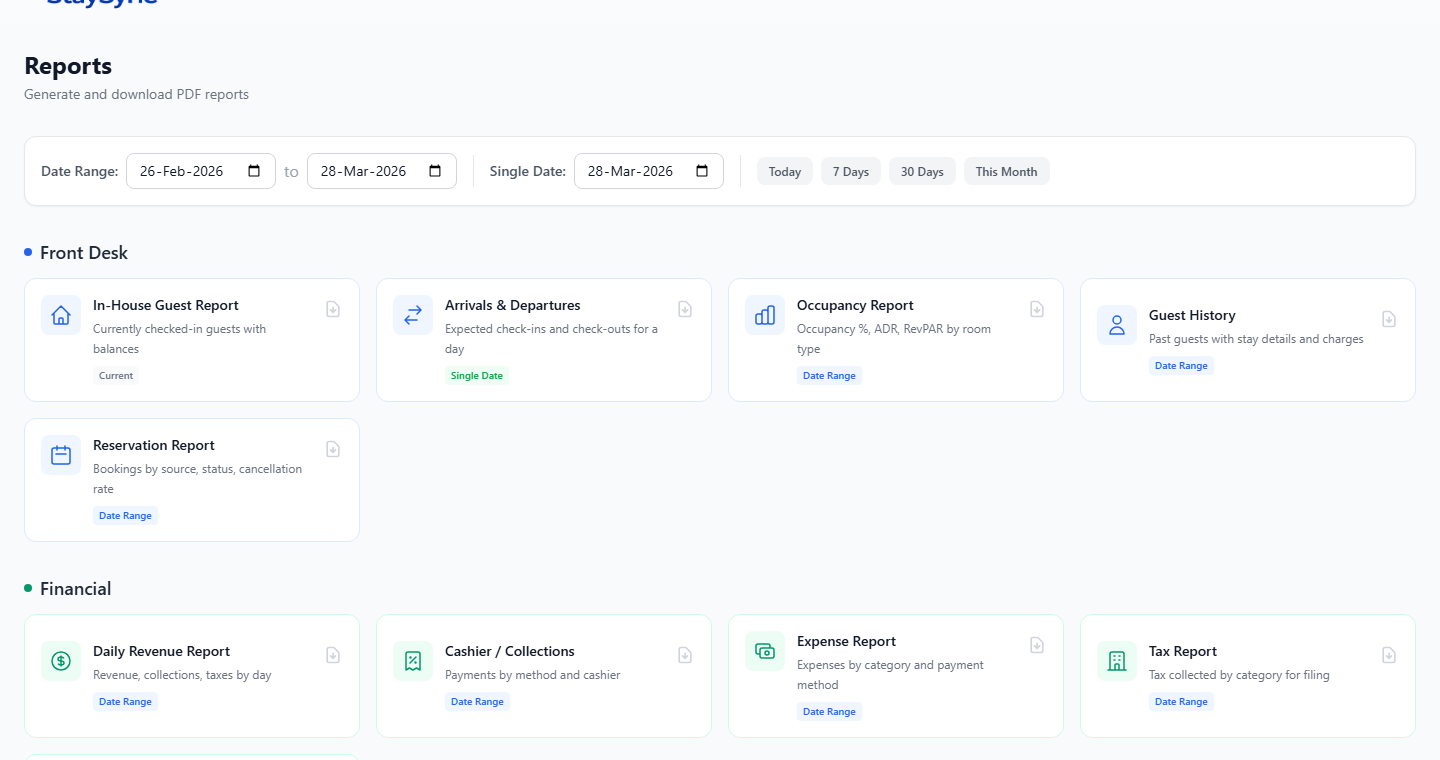Choose the 30 Days preset
This screenshot has height=760, width=1440.
[x=921, y=172]
